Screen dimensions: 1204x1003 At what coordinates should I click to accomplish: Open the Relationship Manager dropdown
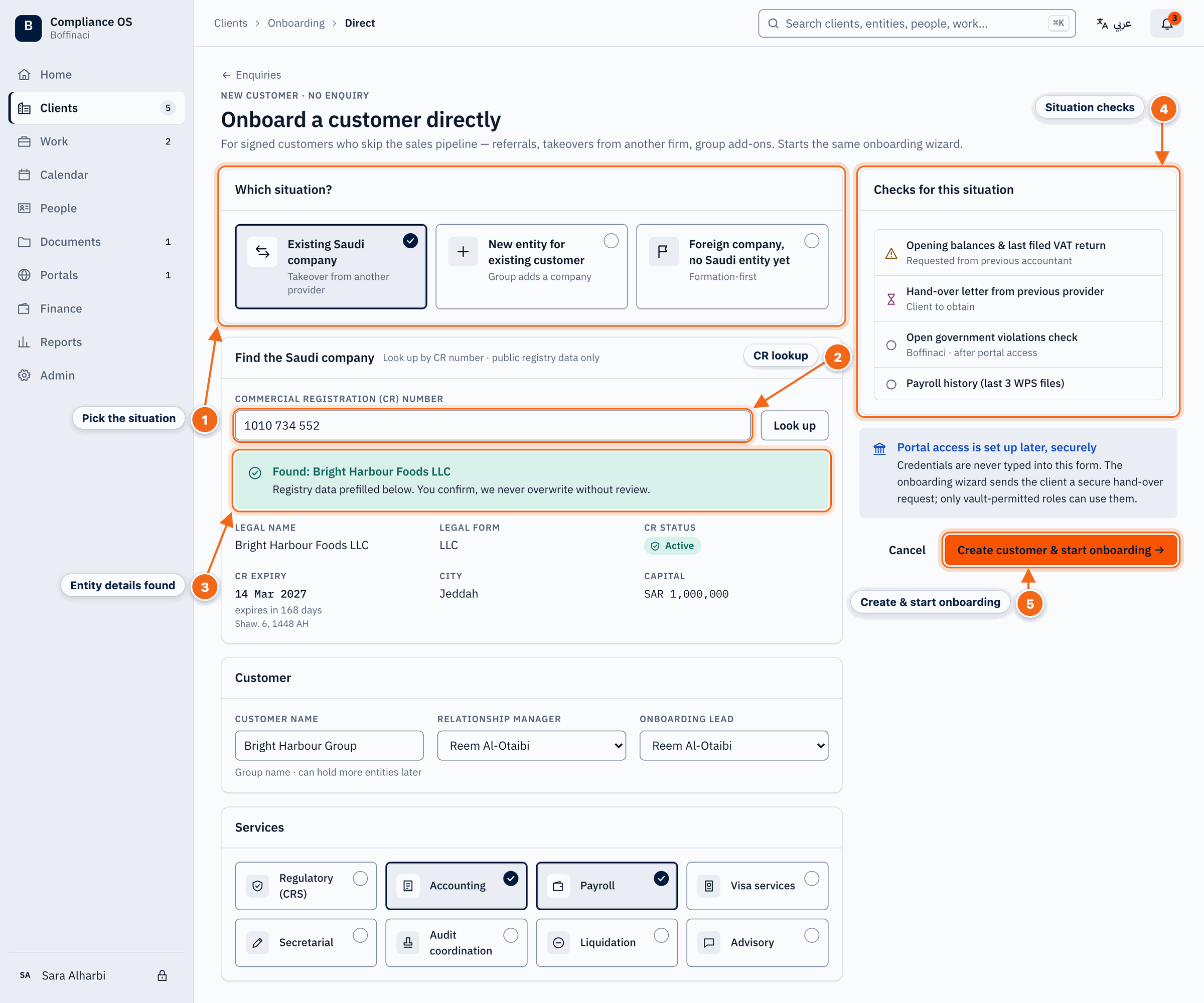click(531, 745)
